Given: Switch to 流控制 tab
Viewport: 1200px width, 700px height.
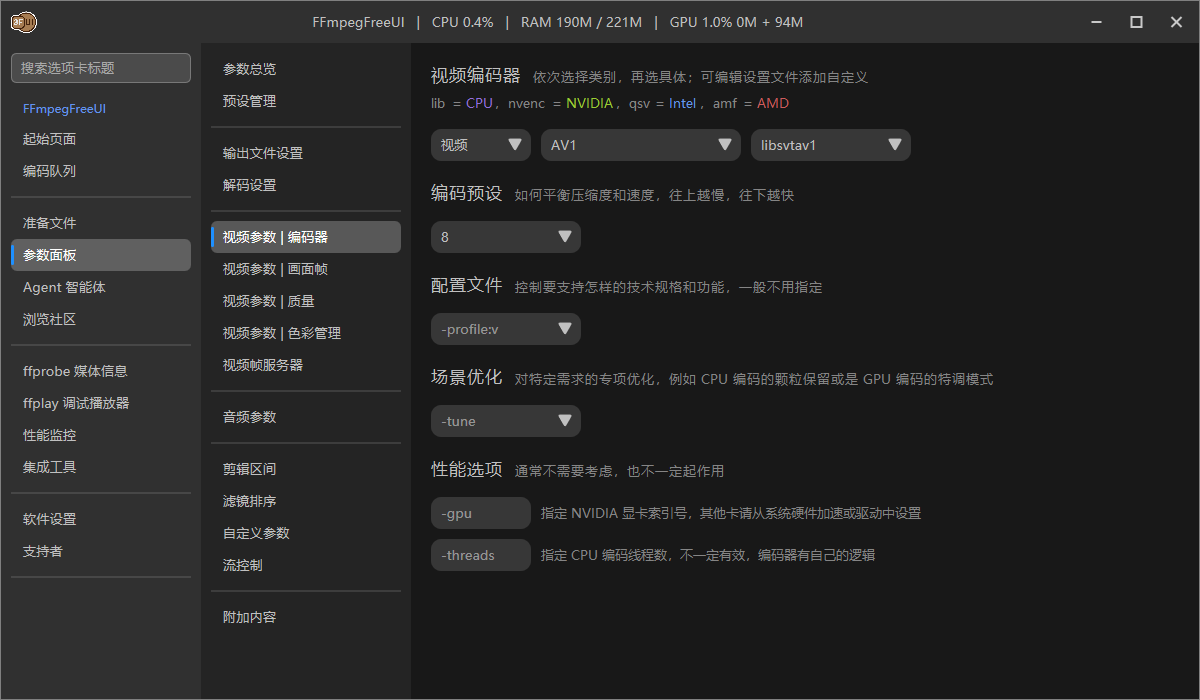Looking at the screenshot, I should (306, 565).
